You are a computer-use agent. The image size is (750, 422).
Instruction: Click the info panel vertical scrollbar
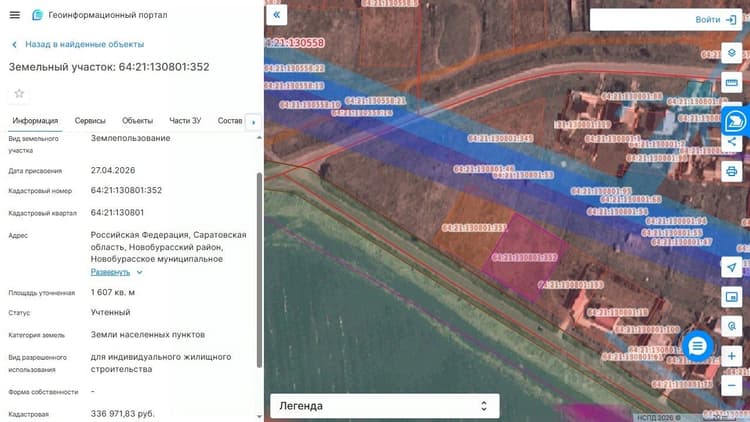coord(260,270)
